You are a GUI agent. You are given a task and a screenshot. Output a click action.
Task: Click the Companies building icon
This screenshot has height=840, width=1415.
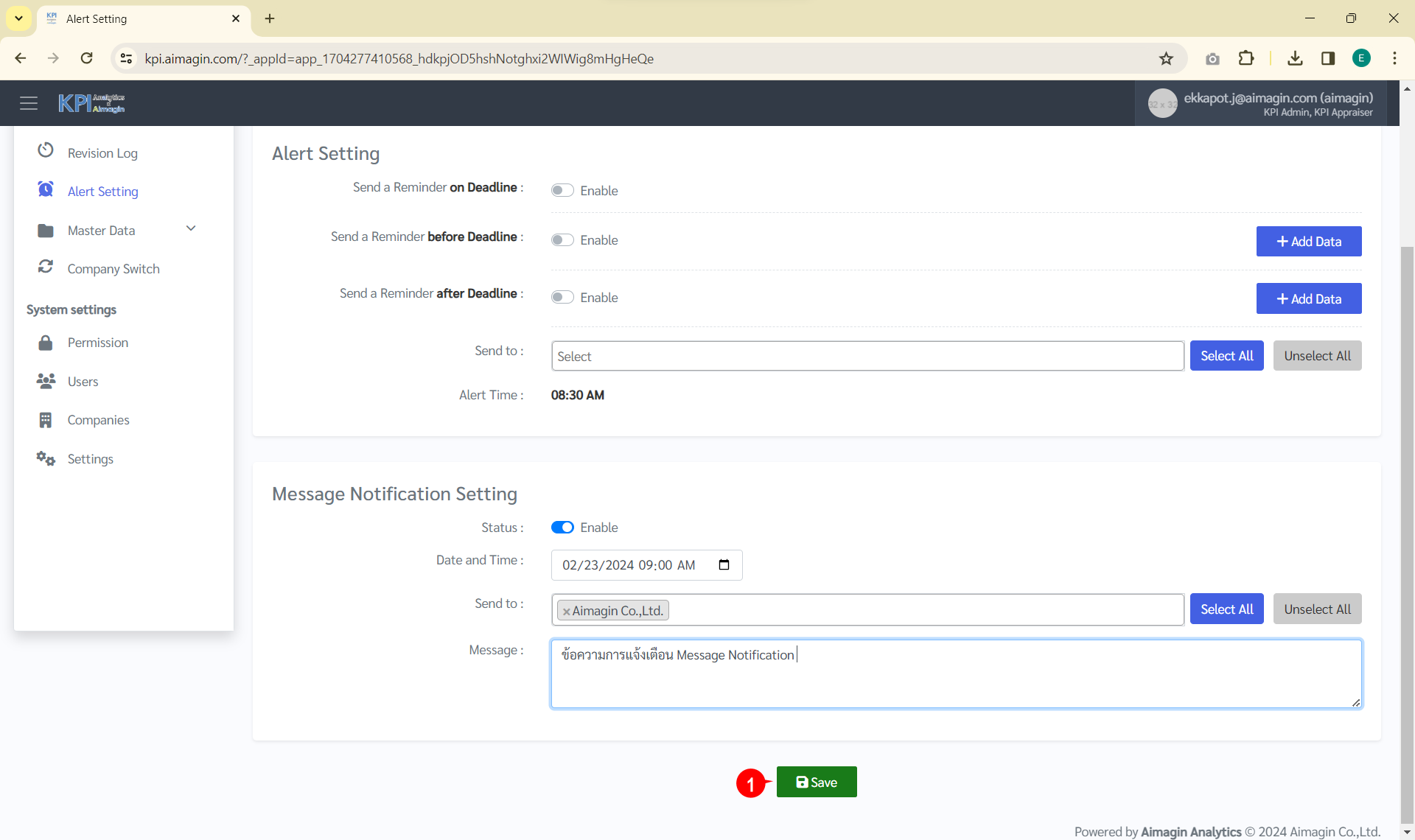pyautogui.click(x=46, y=420)
